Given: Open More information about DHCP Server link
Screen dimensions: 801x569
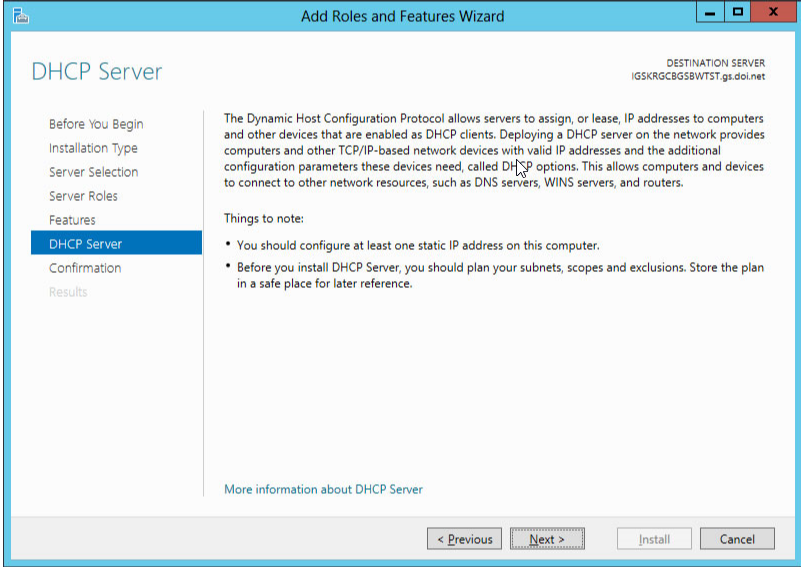Looking at the screenshot, I should 323,489.
